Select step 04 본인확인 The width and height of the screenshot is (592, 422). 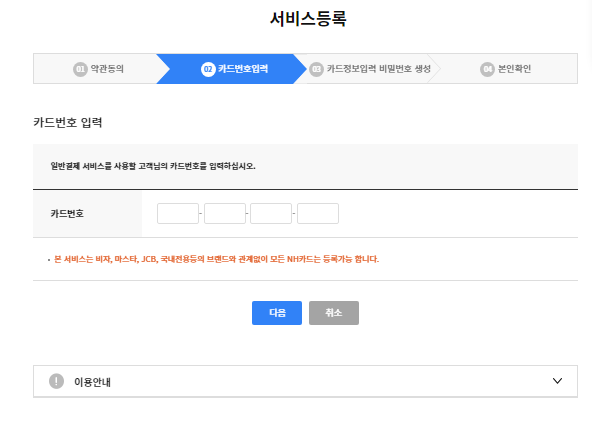click(505, 69)
